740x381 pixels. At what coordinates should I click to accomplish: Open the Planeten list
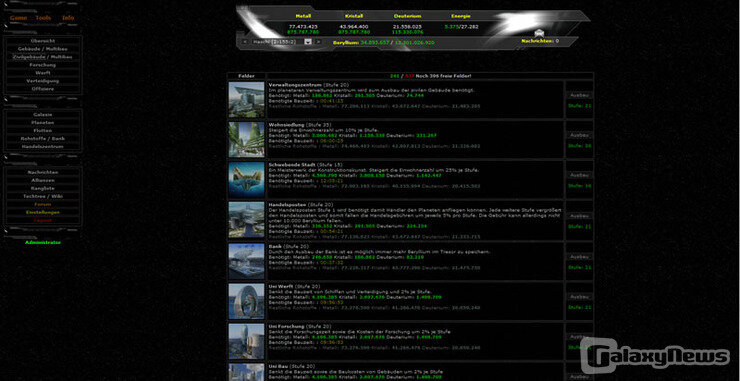click(42, 123)
